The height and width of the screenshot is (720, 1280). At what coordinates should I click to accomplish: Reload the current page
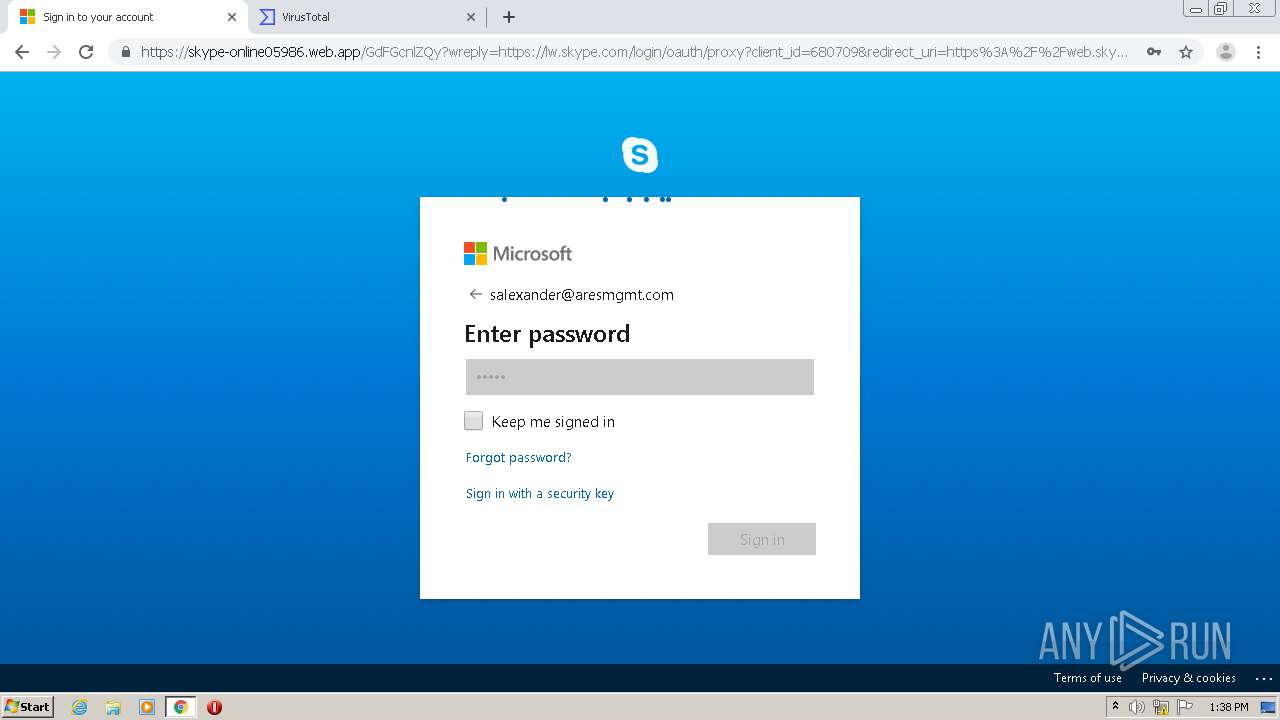(86, 52)
